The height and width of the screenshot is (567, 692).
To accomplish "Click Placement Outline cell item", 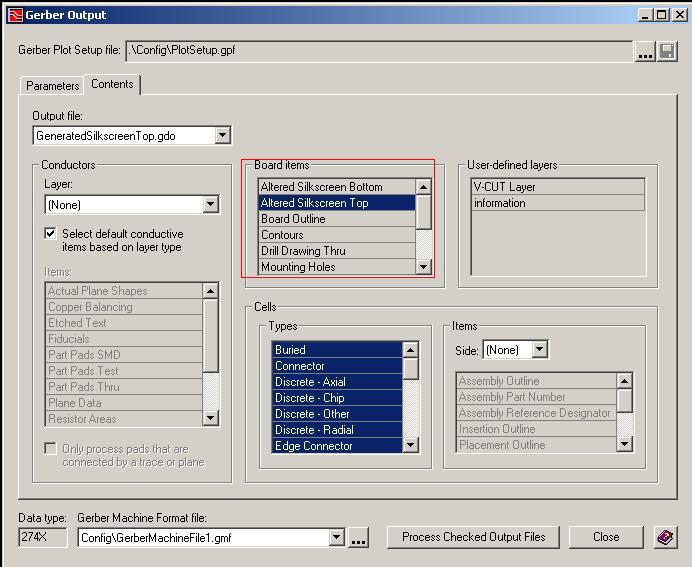I will point(537,444).
